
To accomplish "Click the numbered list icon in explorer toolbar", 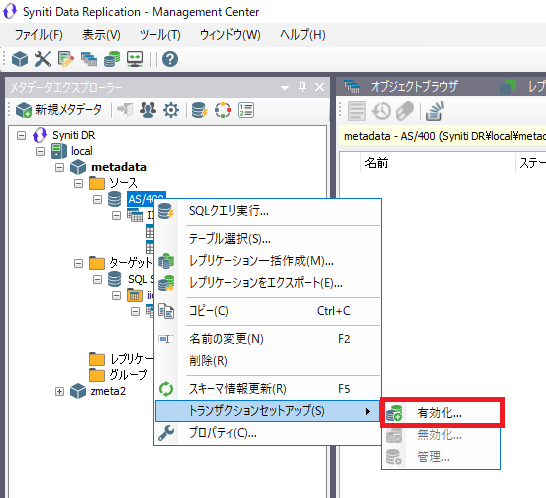I will (246, 110).
